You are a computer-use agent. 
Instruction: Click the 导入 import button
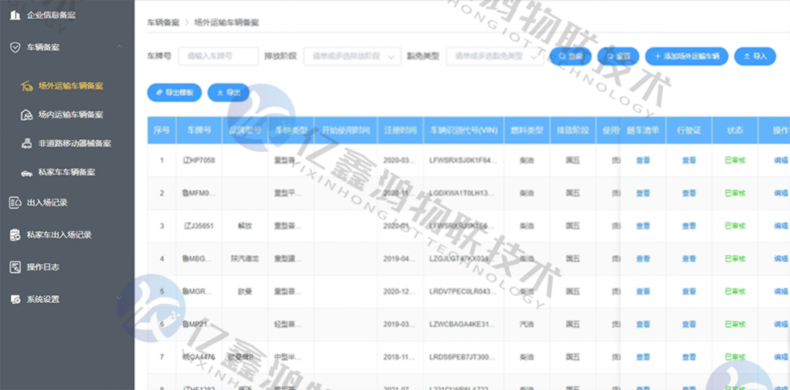(755, 56)
